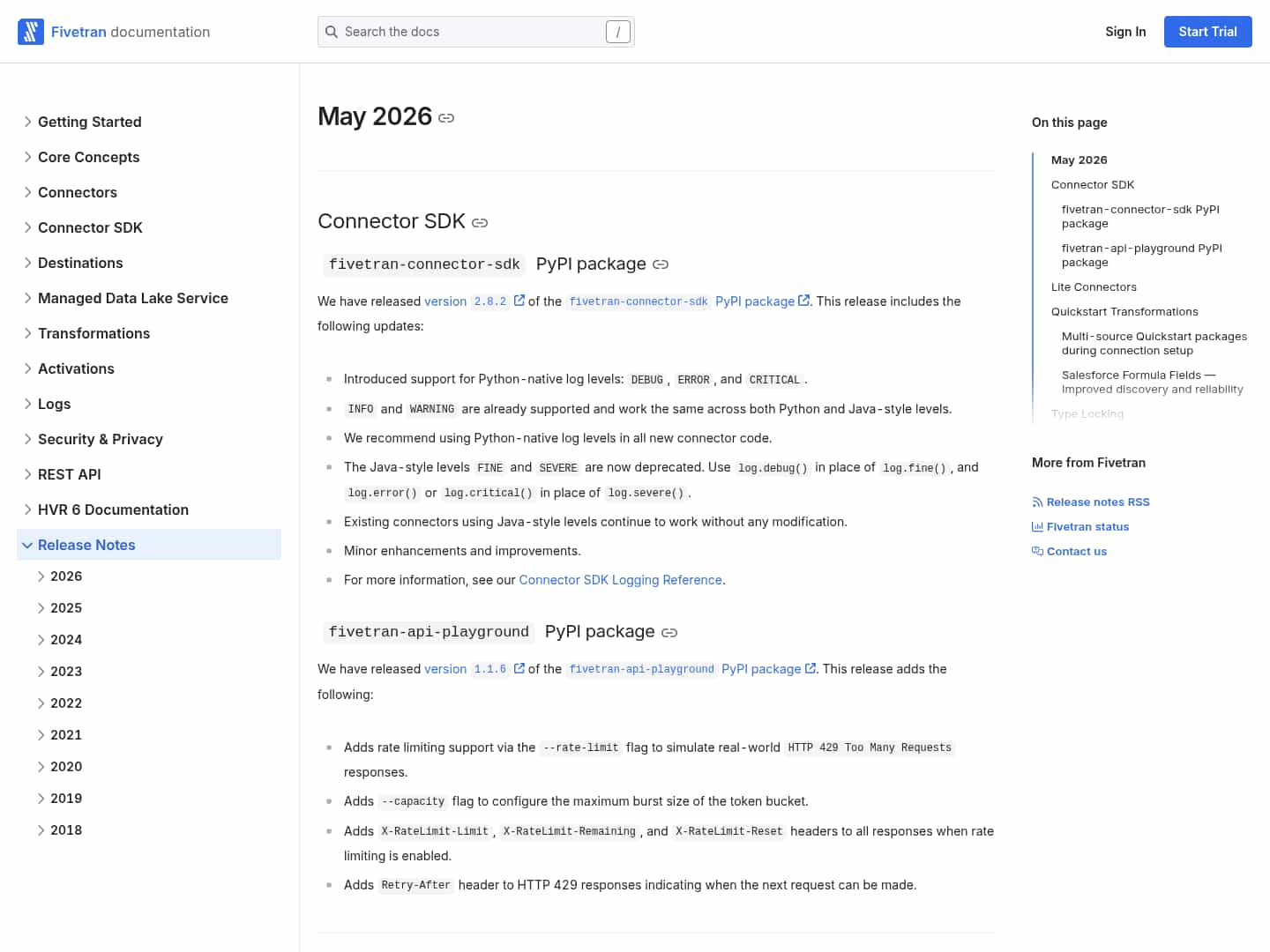
Task: Open Connector SDK Logging Reference link
Action: [621, 580]
